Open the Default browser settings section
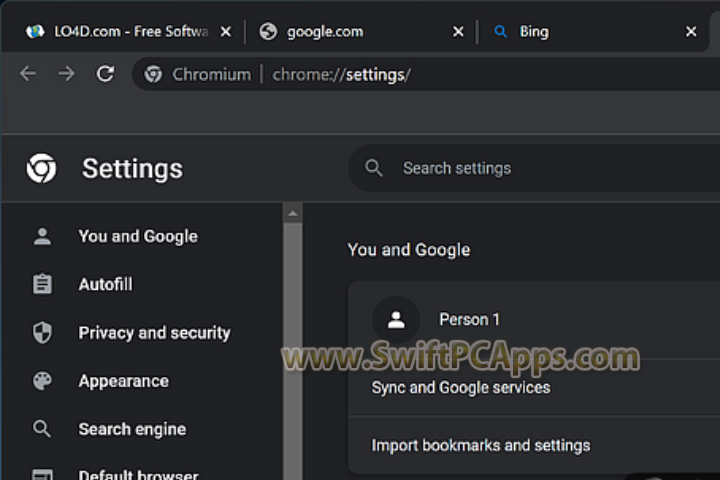The image size is (720, 480). coord(138,474)
